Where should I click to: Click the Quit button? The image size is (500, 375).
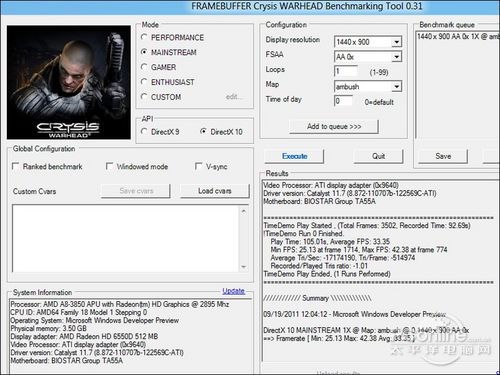[x=378, y=156]
